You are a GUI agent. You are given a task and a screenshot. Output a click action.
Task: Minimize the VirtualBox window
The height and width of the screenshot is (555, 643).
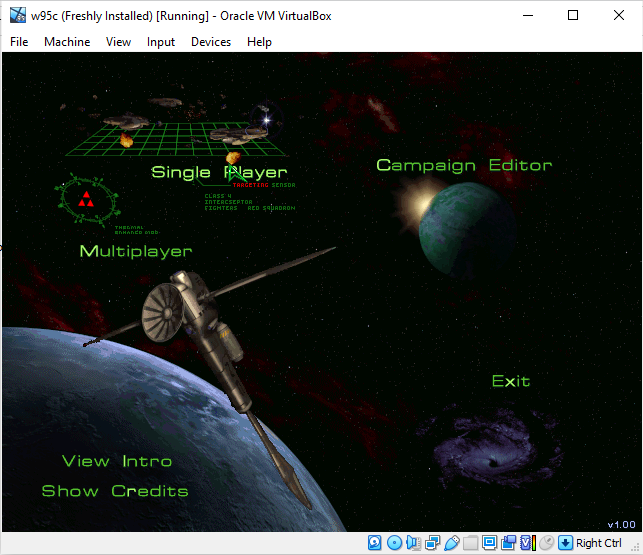point(528,15)
